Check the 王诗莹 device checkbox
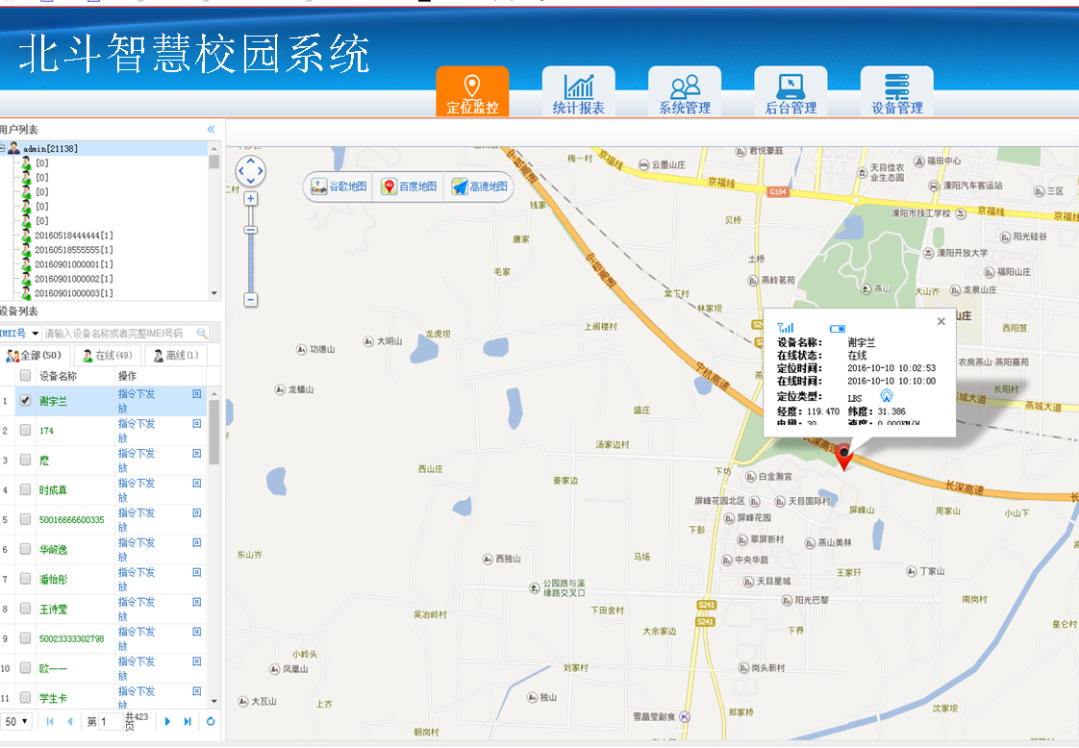The height and width of the screenshot is (748, 1079). pos(25,608)
